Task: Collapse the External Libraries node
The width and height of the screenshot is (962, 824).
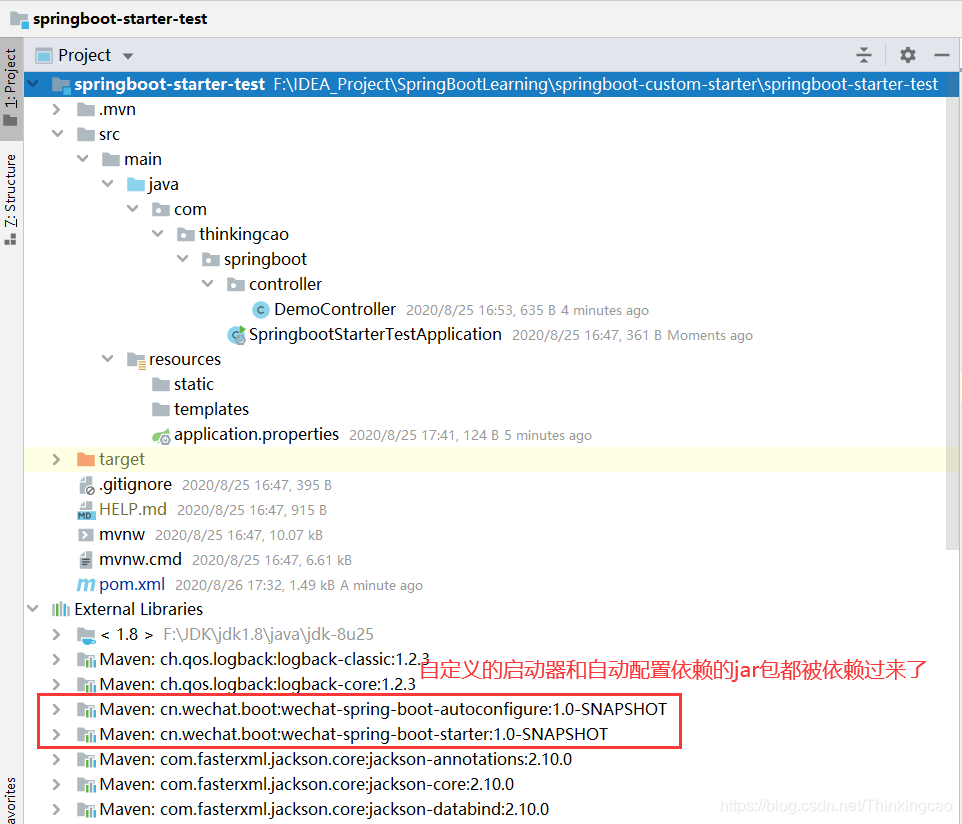Action: point(33,609)
